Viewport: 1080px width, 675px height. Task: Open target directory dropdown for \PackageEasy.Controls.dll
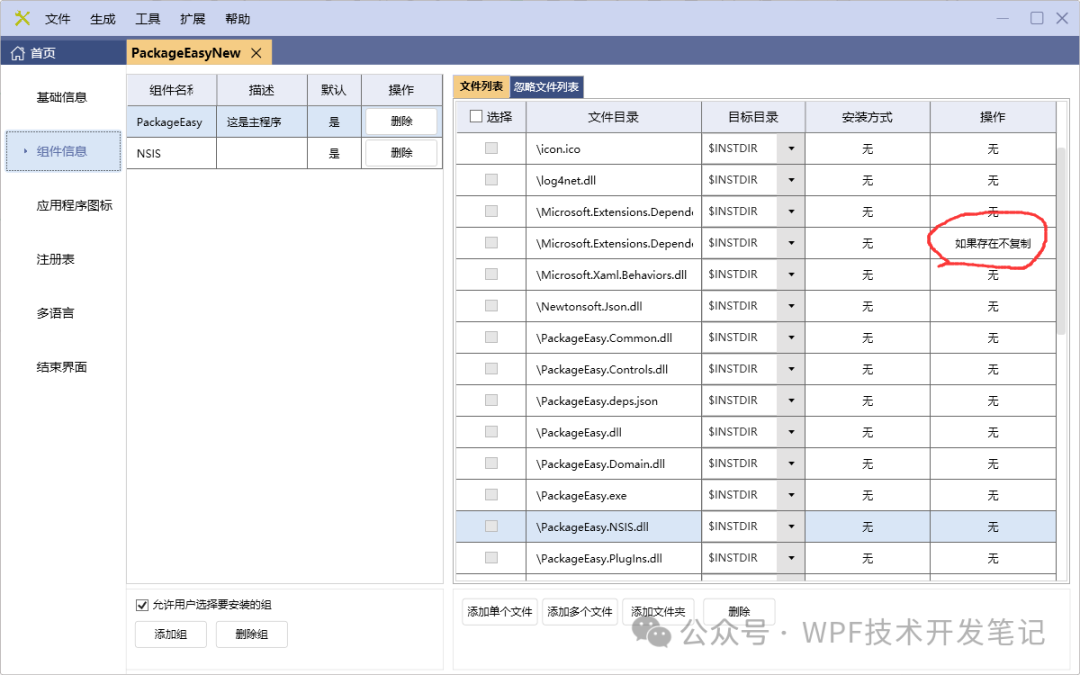click(791, 369)
